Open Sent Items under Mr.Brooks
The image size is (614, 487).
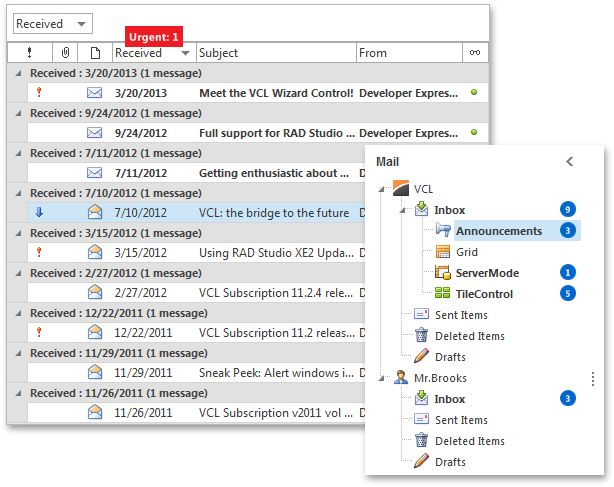461,420
